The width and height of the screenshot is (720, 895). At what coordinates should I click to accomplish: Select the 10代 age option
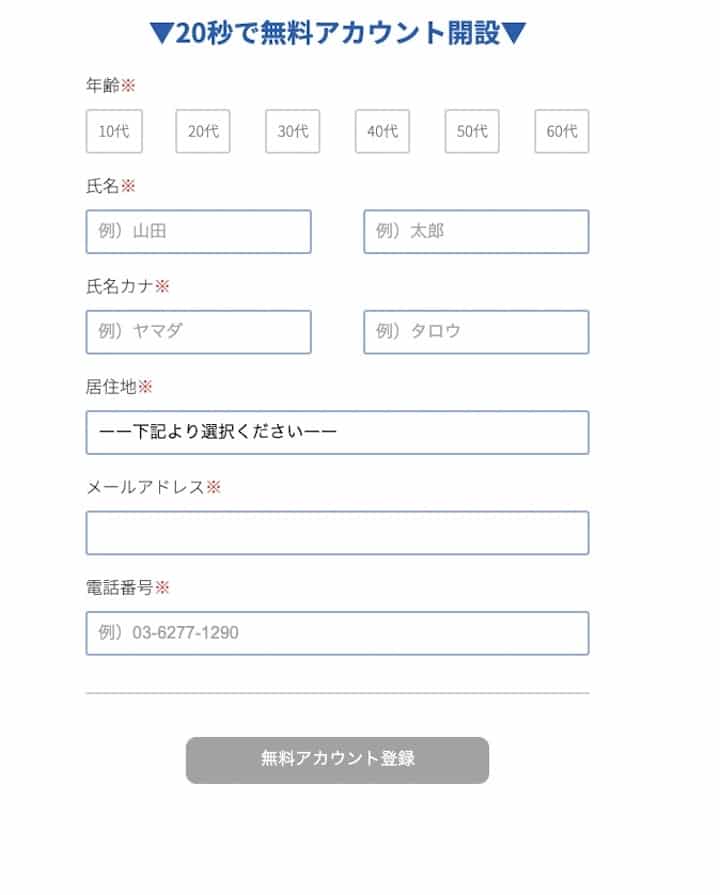pyautogui.click(x=114, y=131)
